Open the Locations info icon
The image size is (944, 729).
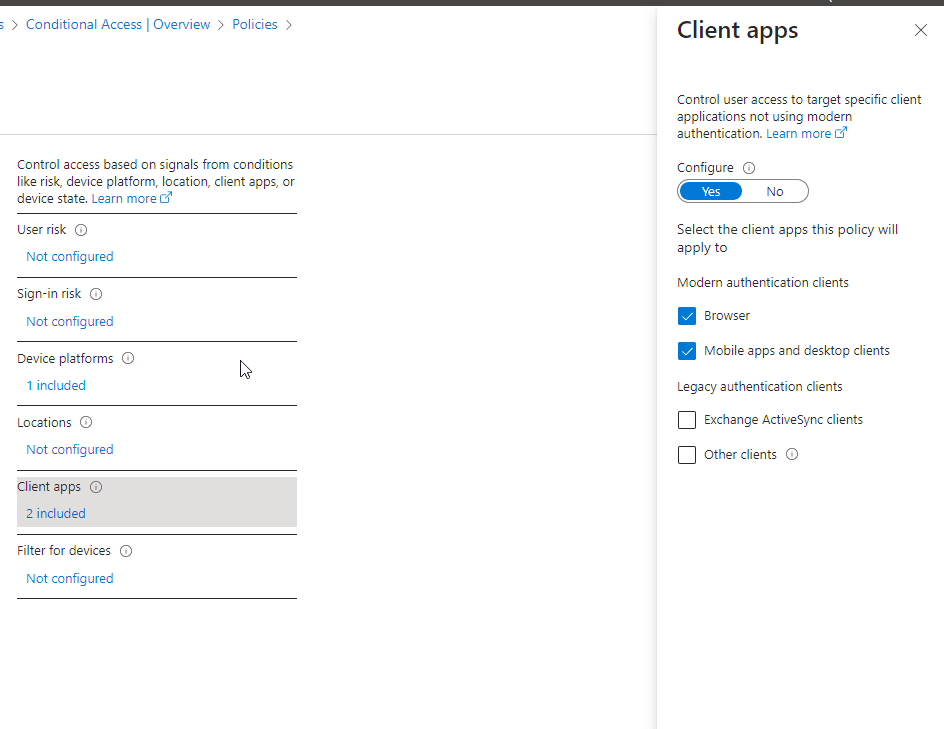click(x=86, y=422)
